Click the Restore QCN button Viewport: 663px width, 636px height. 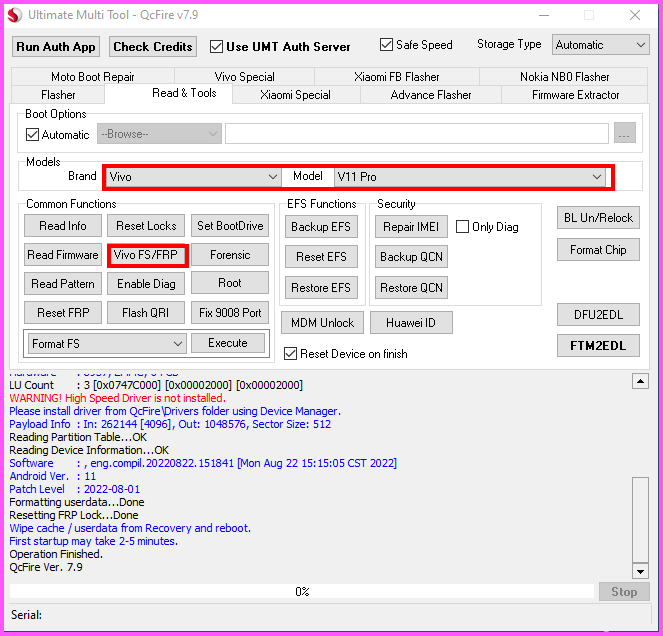411,288
